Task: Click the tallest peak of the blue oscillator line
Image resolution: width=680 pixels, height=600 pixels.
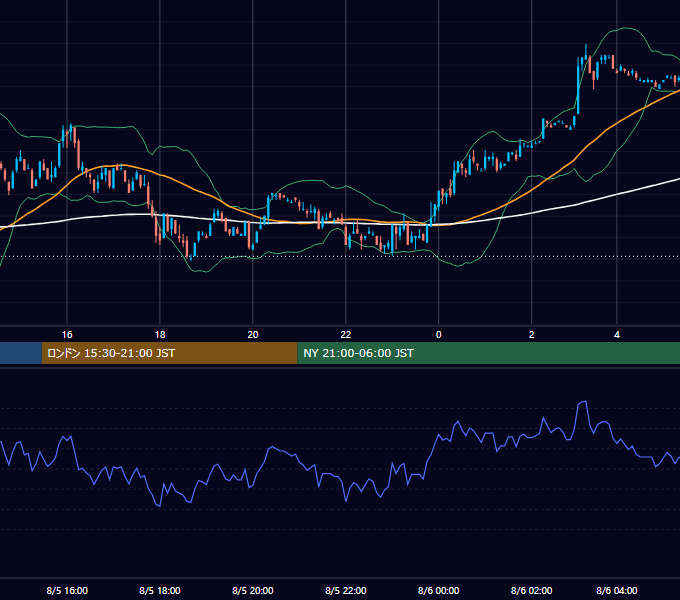Action: click(584, 402)
